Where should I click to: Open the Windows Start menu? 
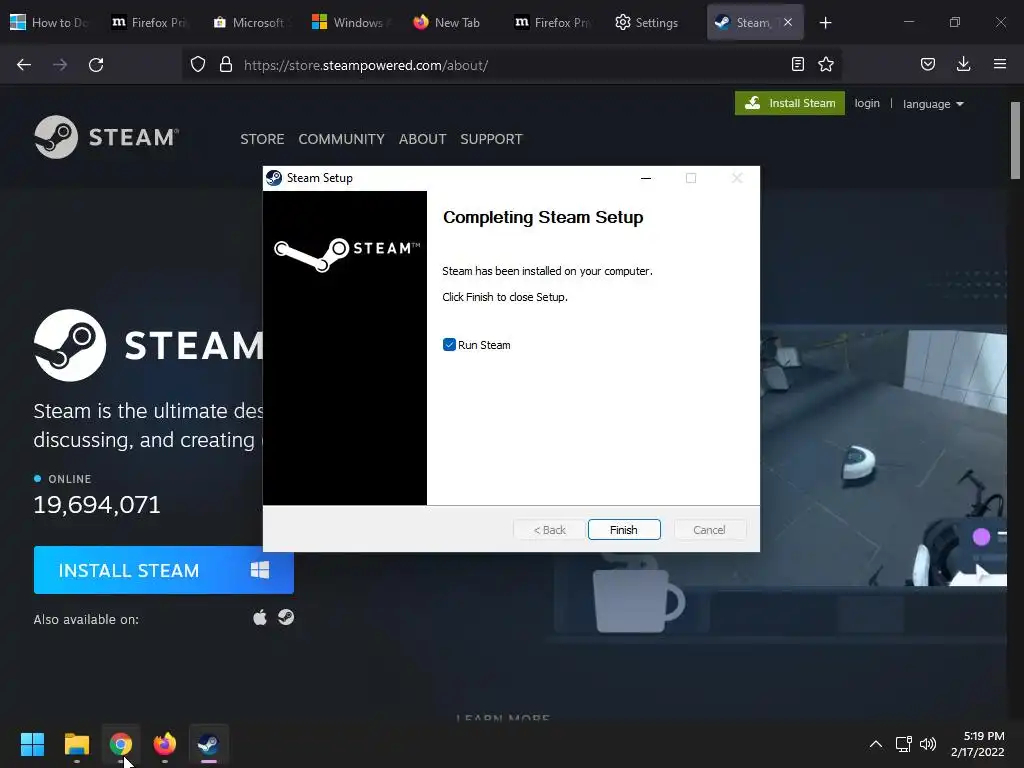tap(33, 744)
